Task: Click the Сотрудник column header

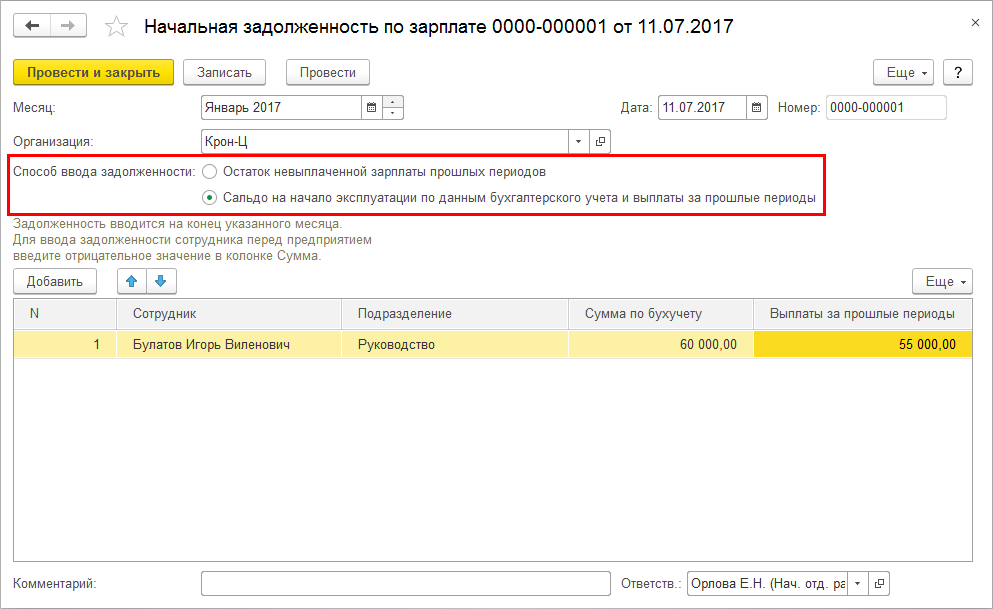Action: 229,313
